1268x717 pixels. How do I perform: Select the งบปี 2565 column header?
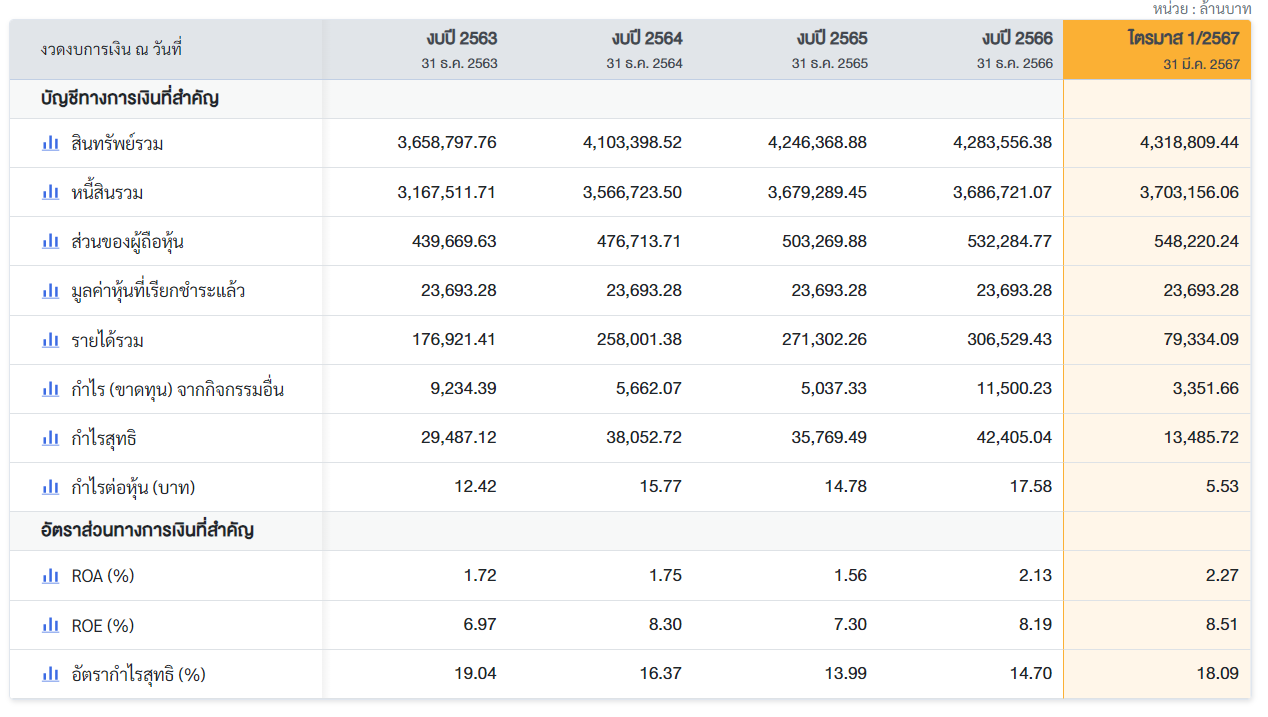click(832, 39)
